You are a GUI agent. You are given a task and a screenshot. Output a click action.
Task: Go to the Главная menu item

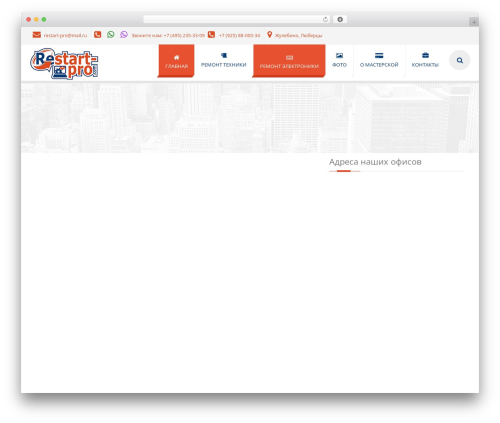coord(176,61)
